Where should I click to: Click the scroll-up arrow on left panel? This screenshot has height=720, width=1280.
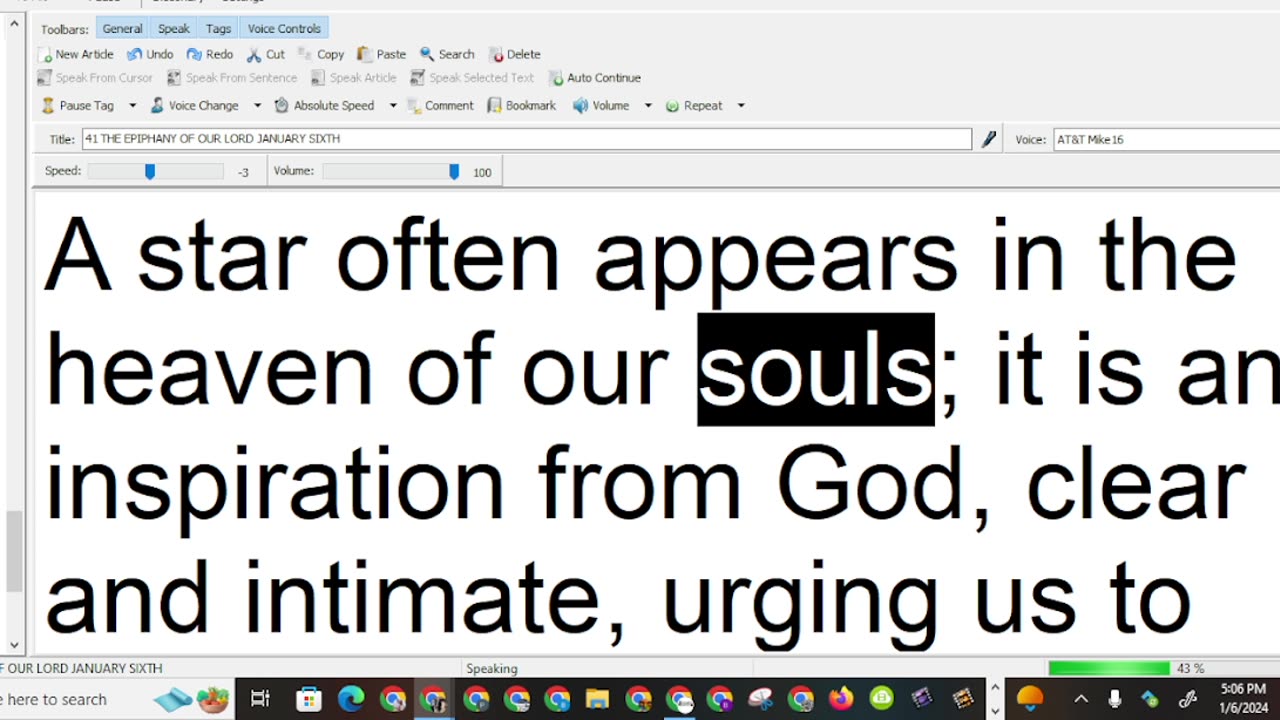coord(14,24)
